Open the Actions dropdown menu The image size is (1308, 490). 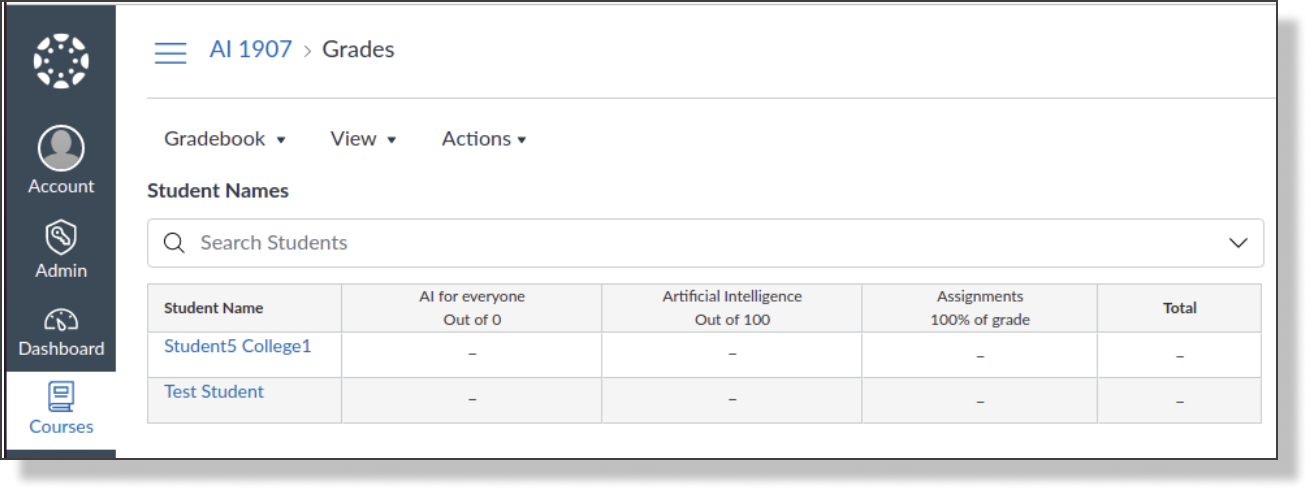pyautogui.click(x=484, y=139)
